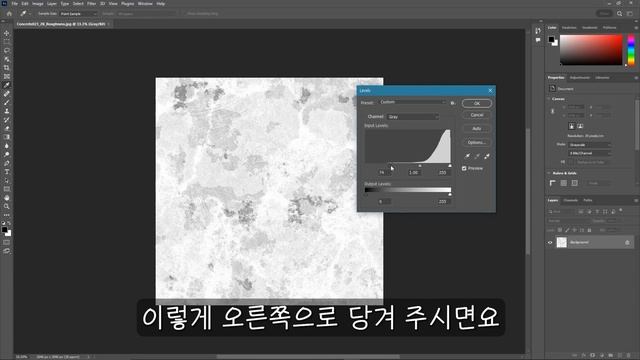
Task: Open preset options gear in Levels dialog
Action: click(x=453, y=103)
